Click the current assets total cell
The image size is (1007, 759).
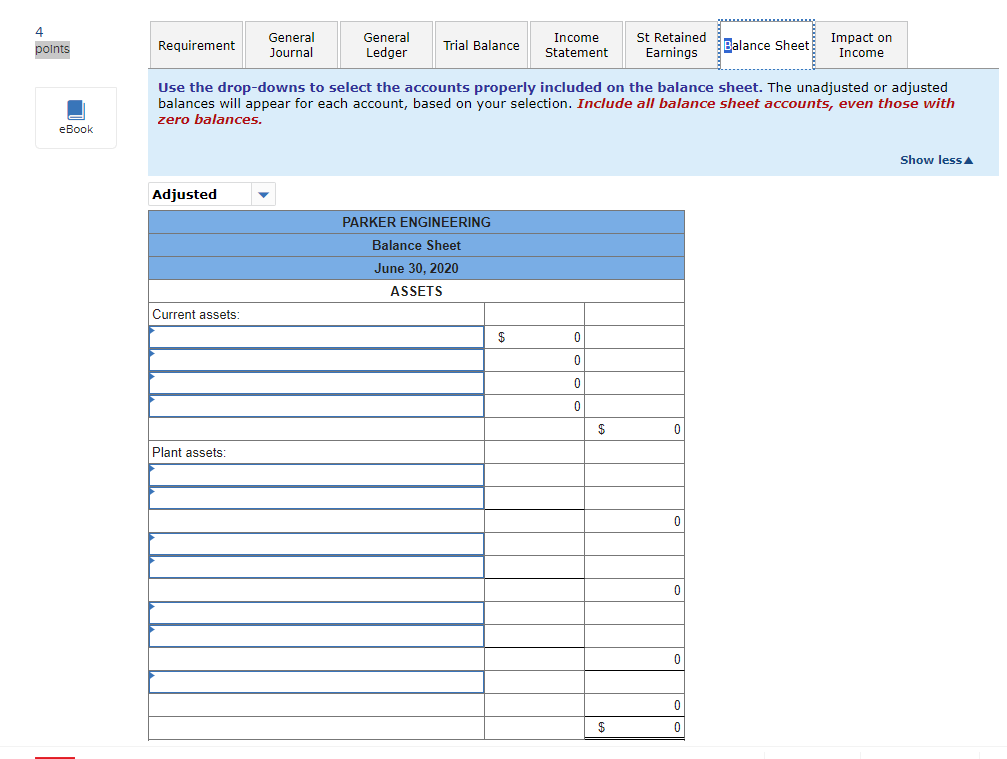click(635, 429)
